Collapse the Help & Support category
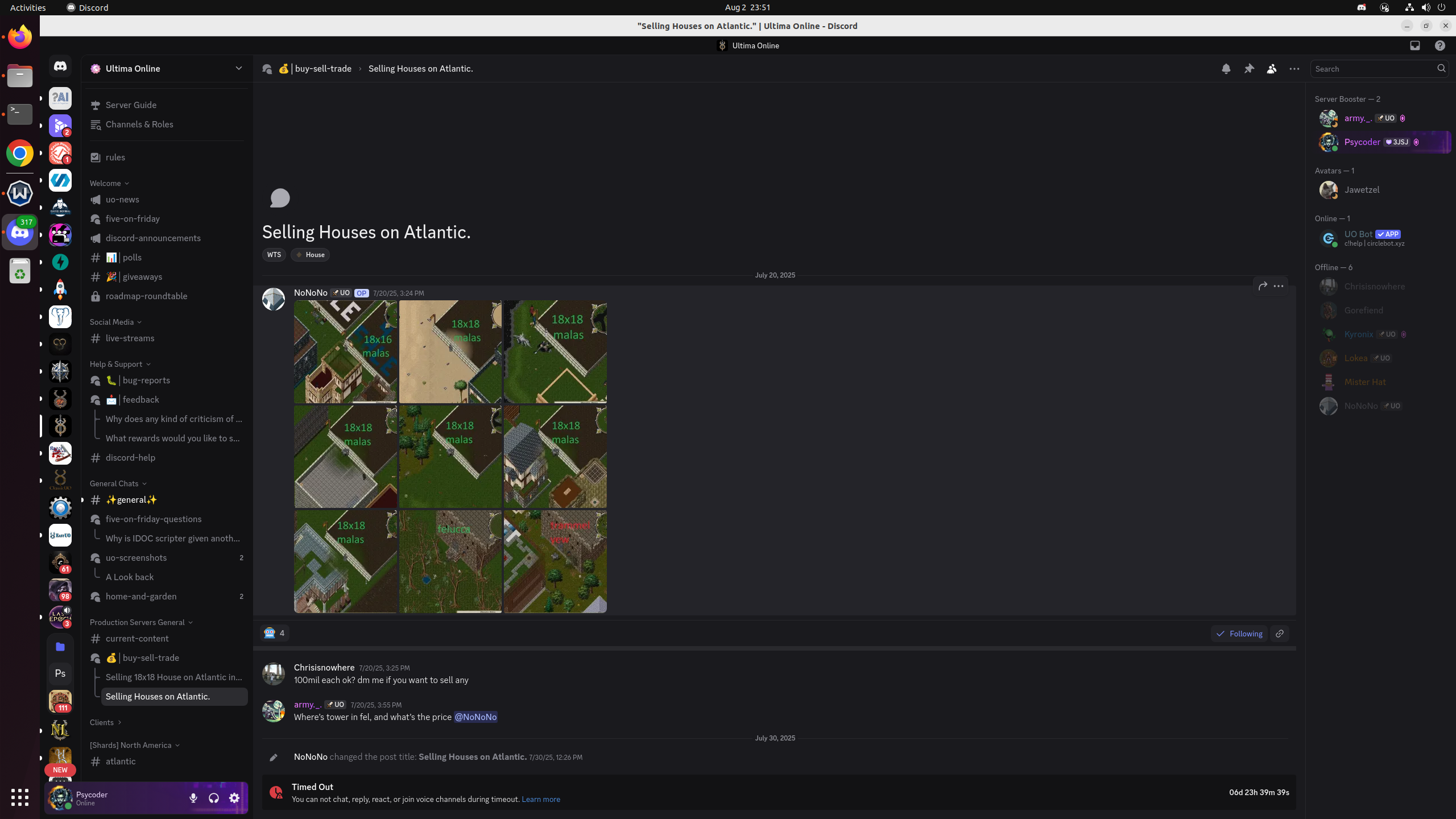1456x819 pixels. coord(120,364)
